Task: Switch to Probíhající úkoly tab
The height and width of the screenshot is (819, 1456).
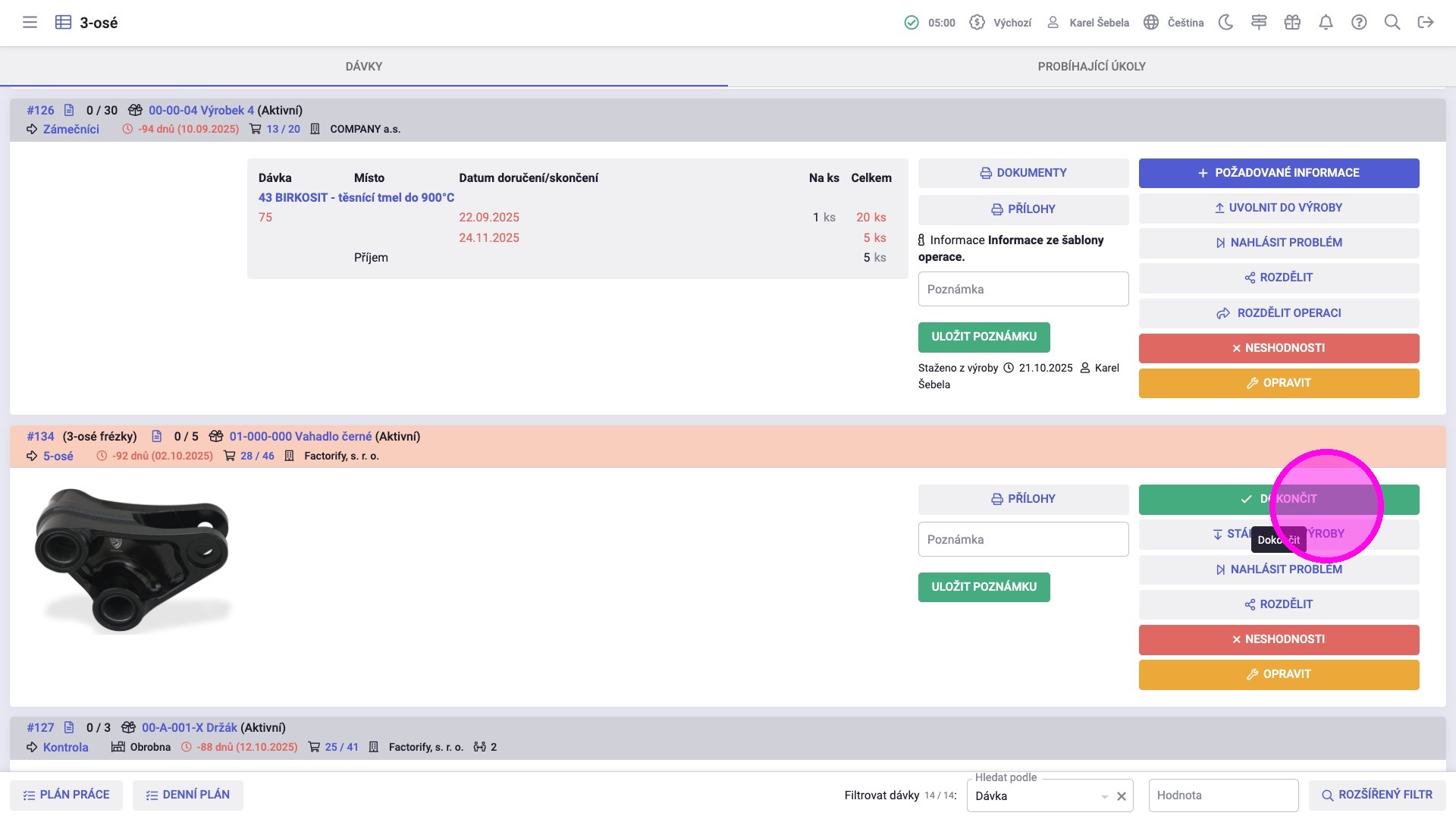Action: tap(1091, 67)
